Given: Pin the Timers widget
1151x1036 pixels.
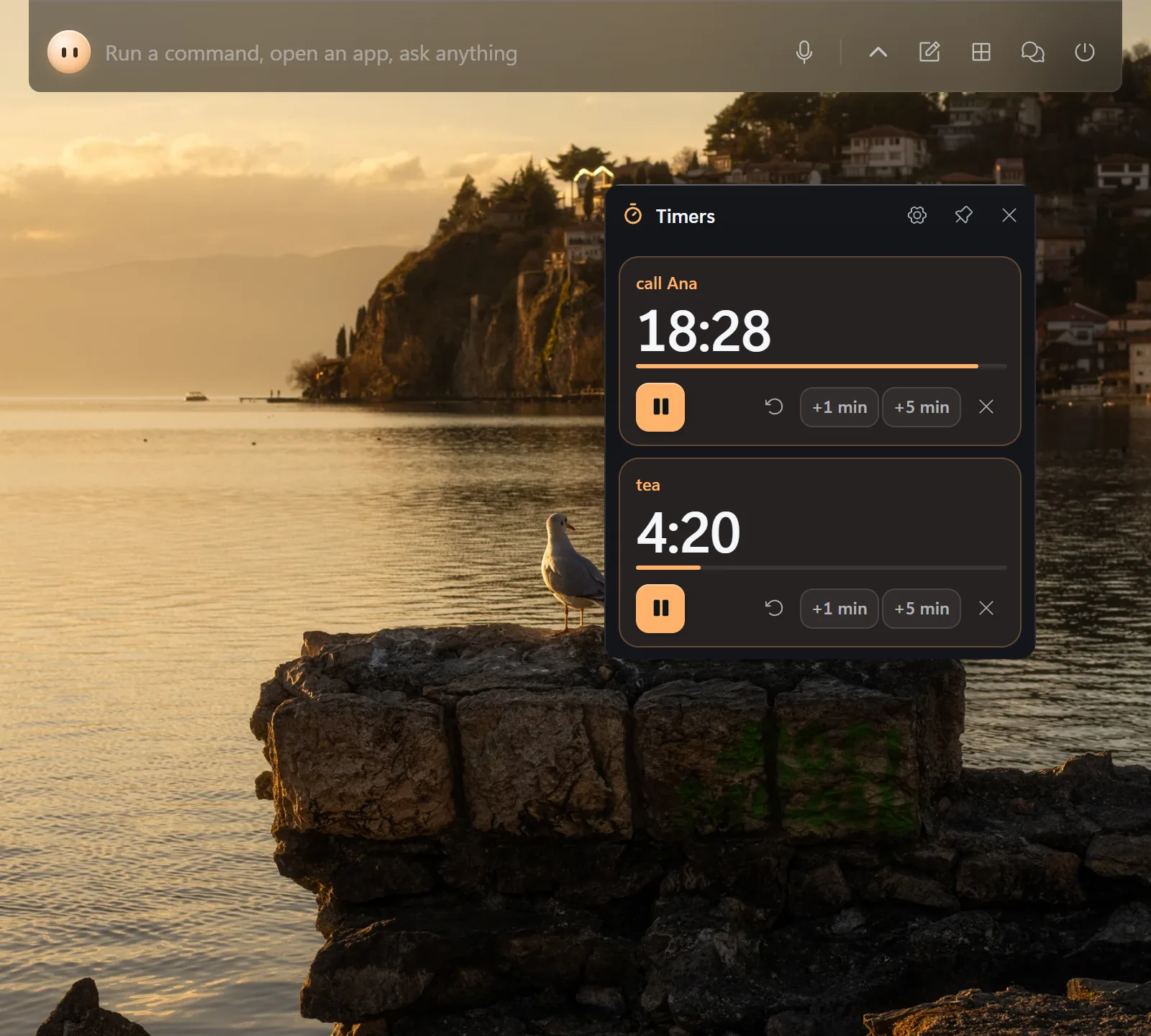Looking at the screenshot, I should (x=963, y=215).
